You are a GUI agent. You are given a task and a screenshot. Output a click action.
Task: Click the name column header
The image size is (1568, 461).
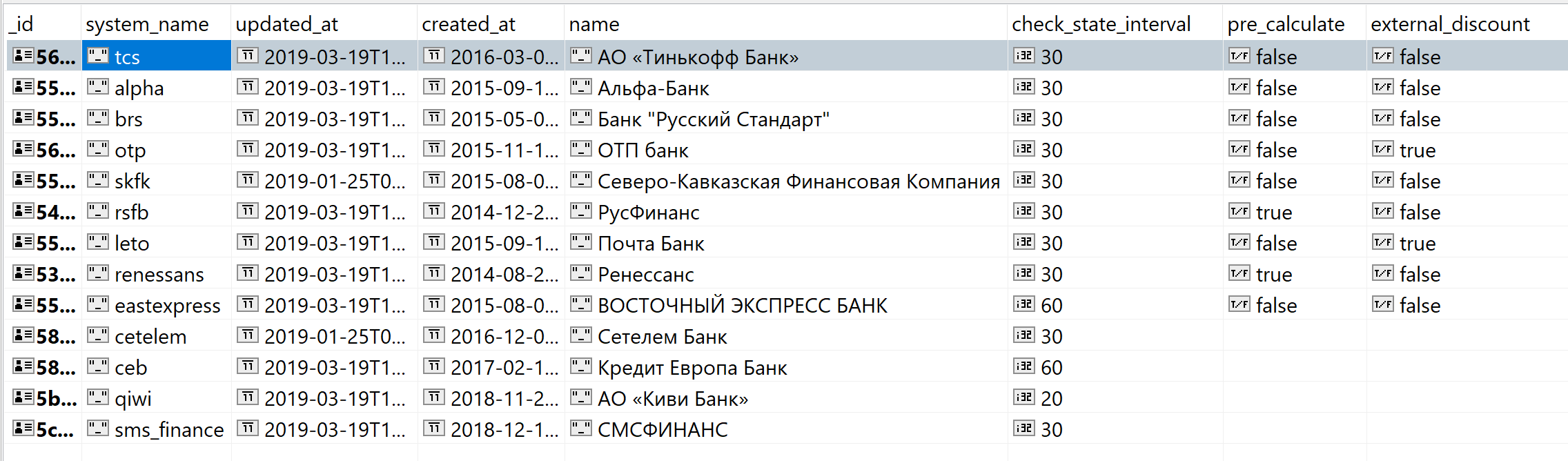coord(594,24)
